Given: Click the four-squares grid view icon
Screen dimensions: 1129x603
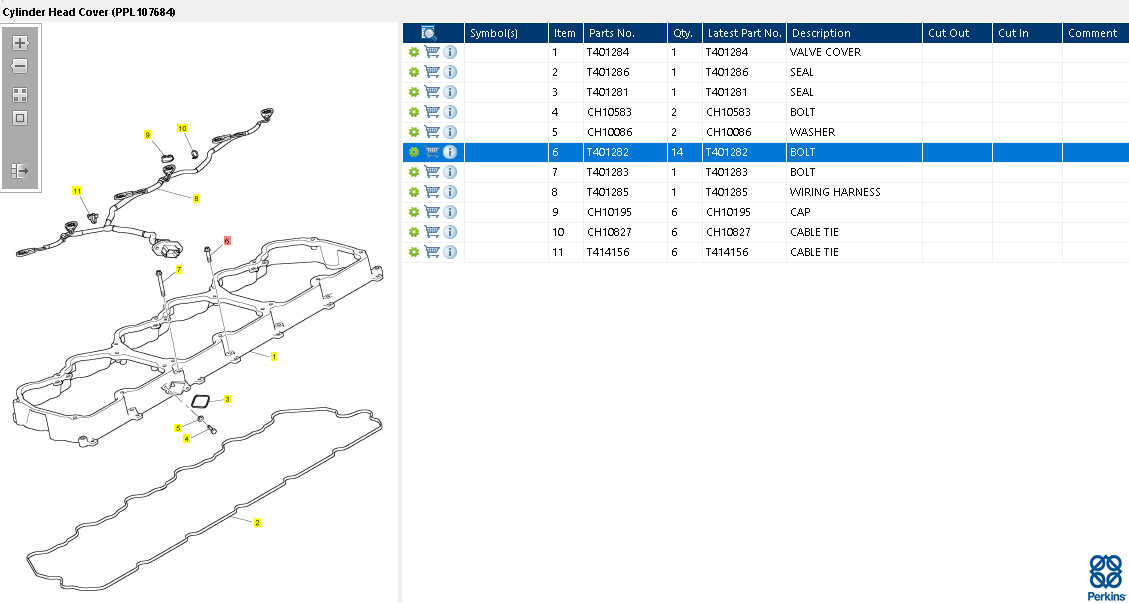Looking at the screenshot, I should pos(20,95).
